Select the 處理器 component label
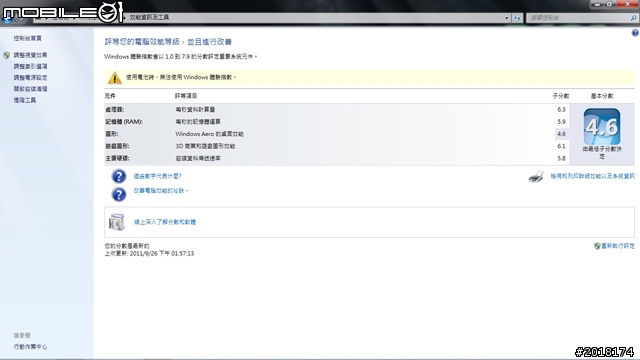 coord(115,109)
